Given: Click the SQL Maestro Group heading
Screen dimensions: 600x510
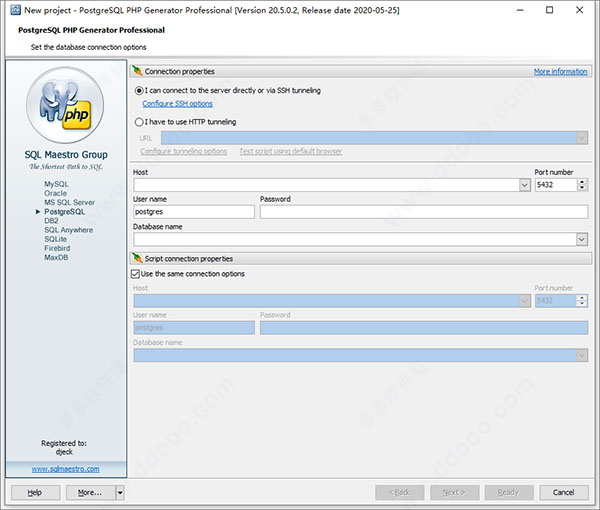Looking at the screenshot, I should (66, 155).
